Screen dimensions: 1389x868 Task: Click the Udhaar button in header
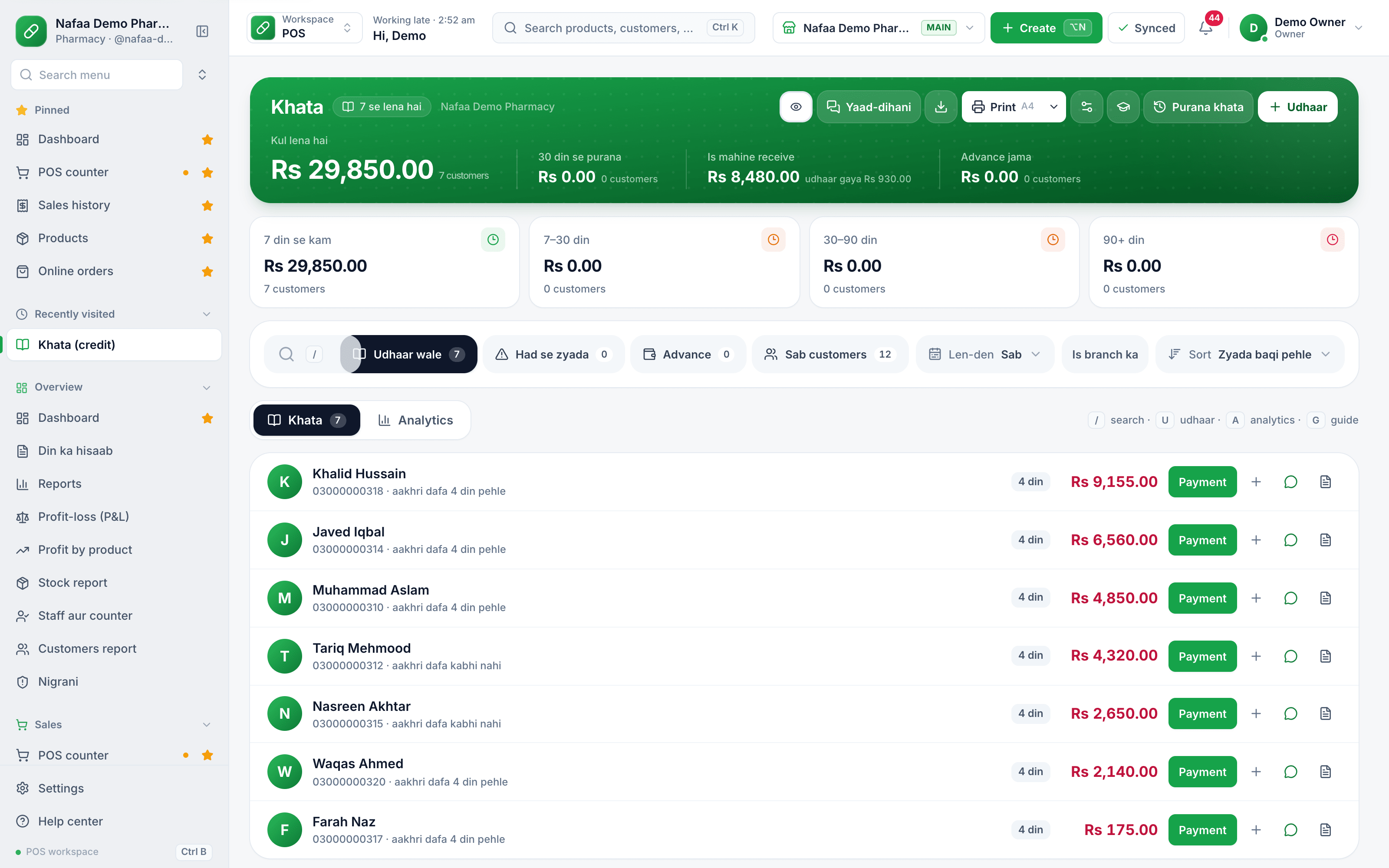pyautogui.click(x=1297, y=107)
